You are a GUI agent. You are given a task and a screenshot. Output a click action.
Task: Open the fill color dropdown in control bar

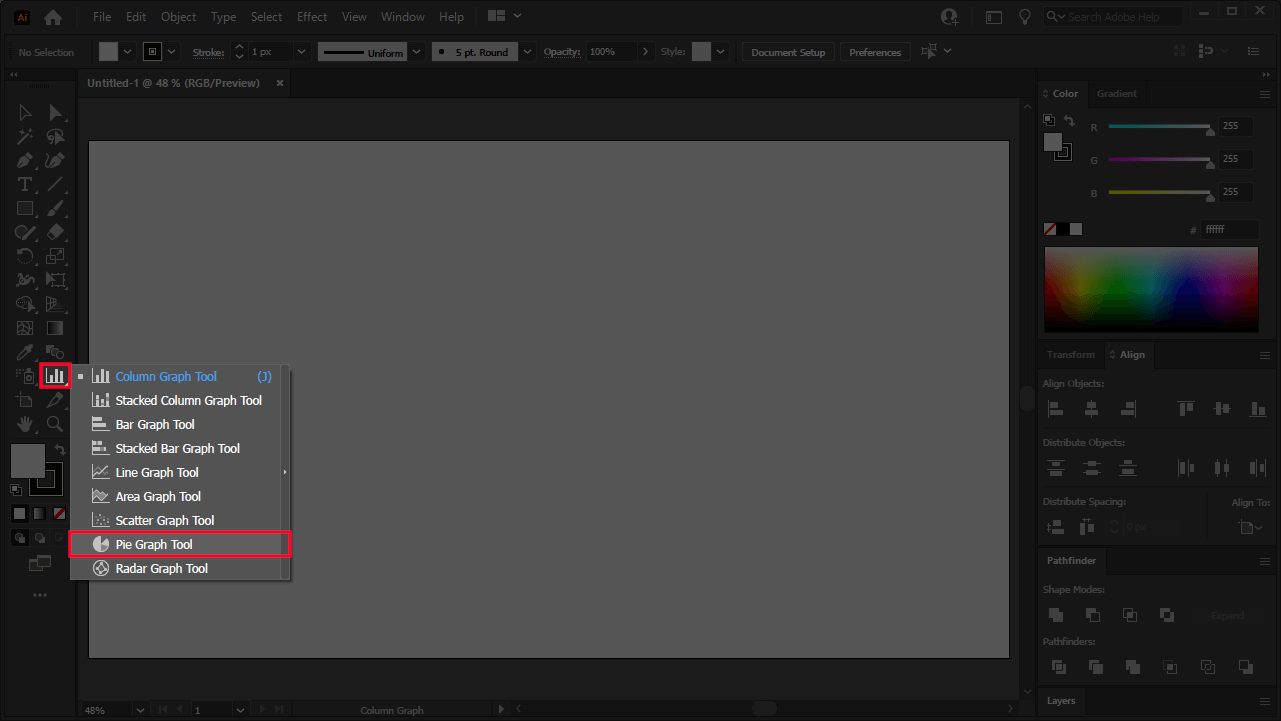pyautogui.click(x=128, y=52)
